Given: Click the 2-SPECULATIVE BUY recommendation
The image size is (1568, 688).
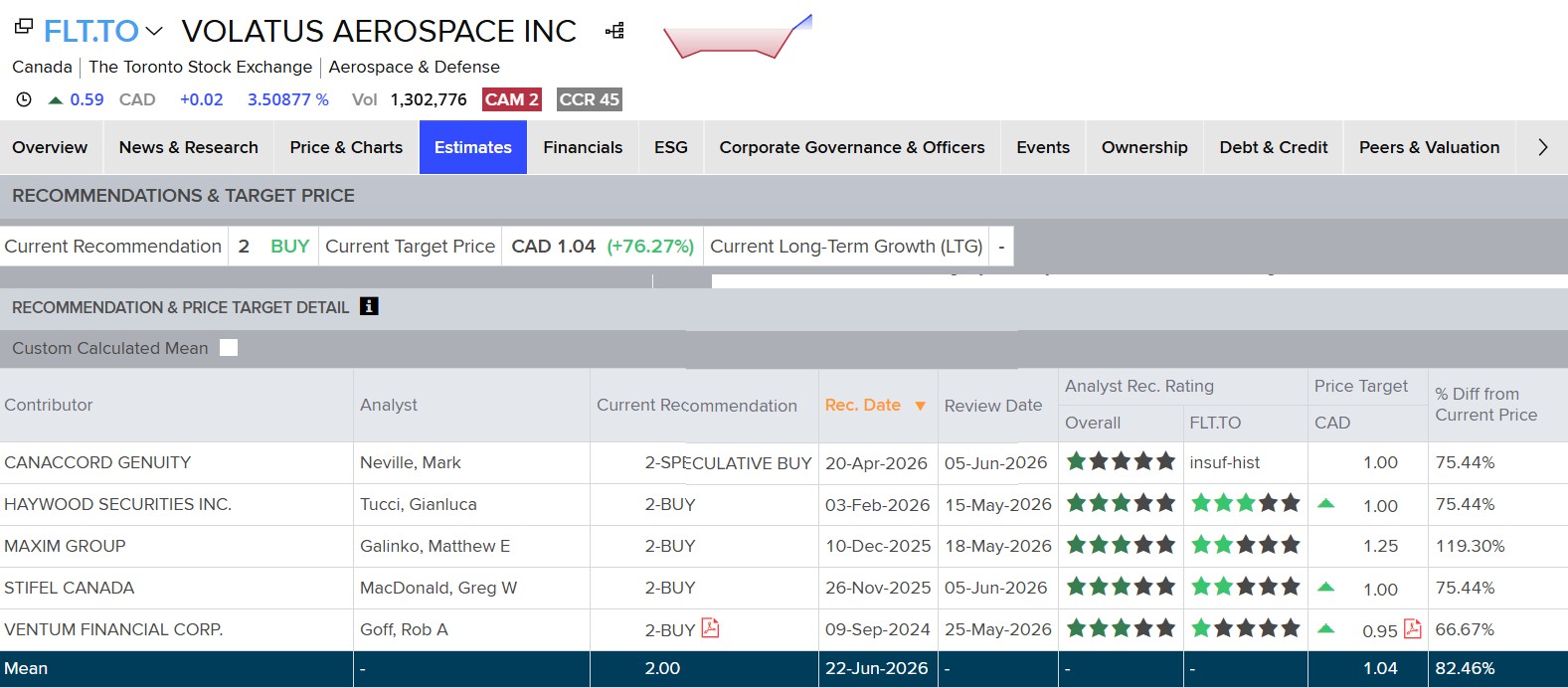Looking at the screenshot, I should pos(729,462).
